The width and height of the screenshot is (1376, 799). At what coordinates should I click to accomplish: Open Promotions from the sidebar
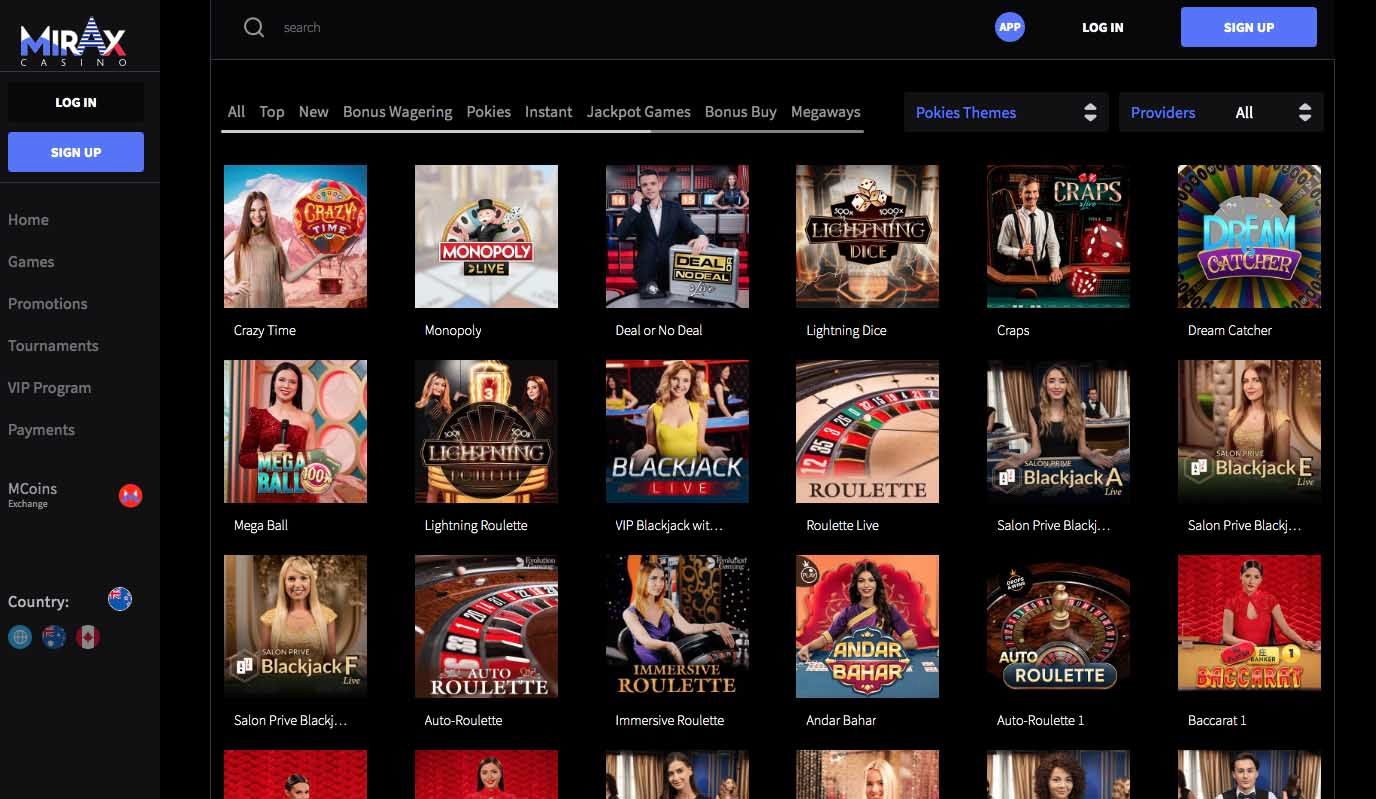47,303
